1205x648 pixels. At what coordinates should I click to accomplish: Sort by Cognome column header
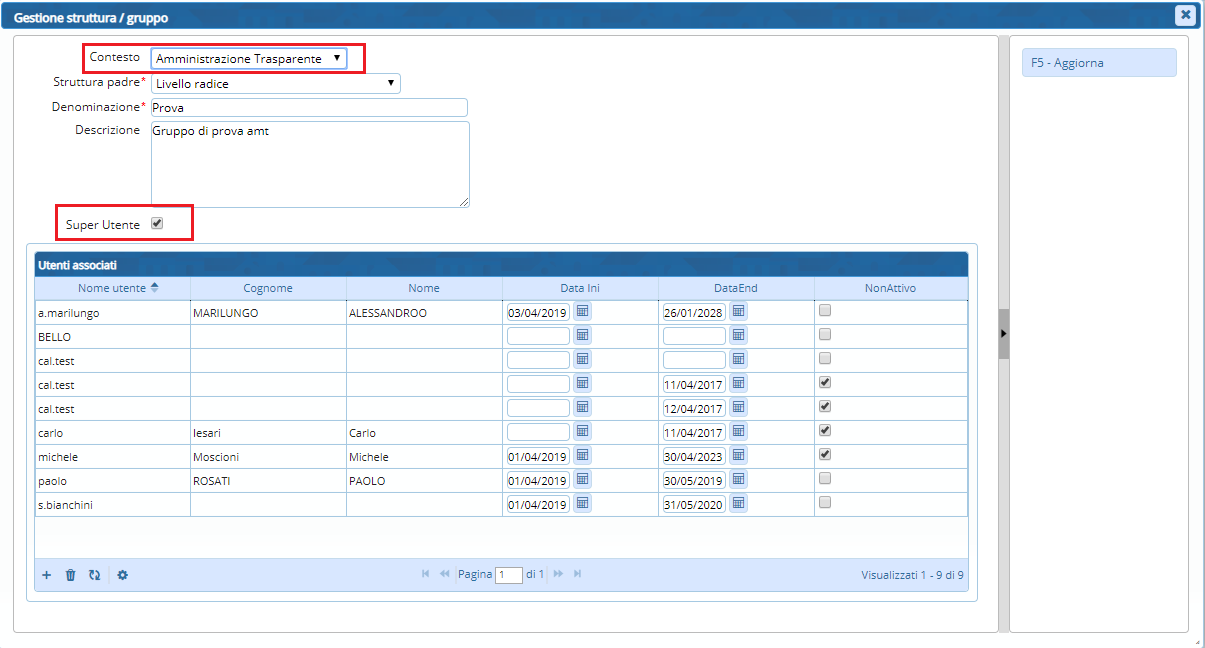click(268, 288)
